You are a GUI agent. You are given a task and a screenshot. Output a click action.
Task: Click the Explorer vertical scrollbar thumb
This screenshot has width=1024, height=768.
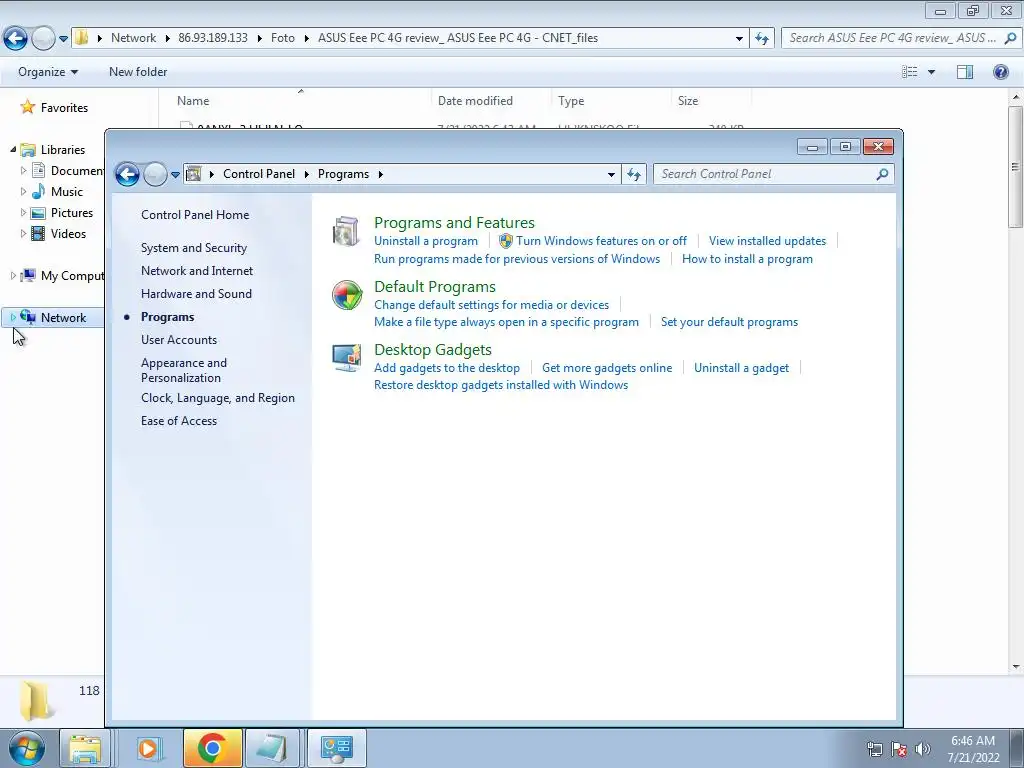tap(1016, 167)
